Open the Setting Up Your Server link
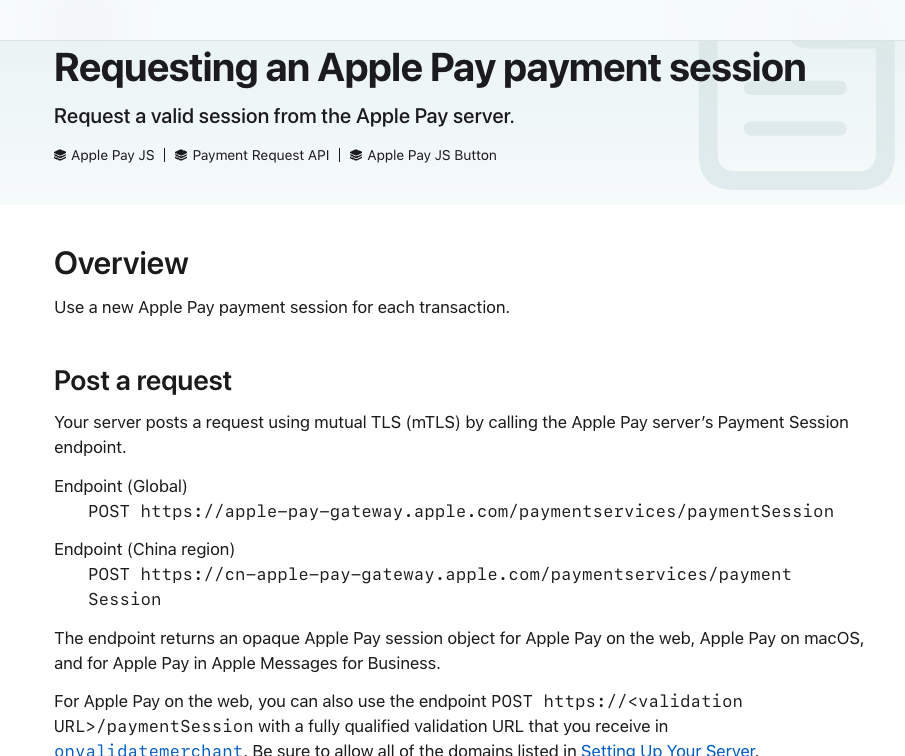 pos(668,750)
